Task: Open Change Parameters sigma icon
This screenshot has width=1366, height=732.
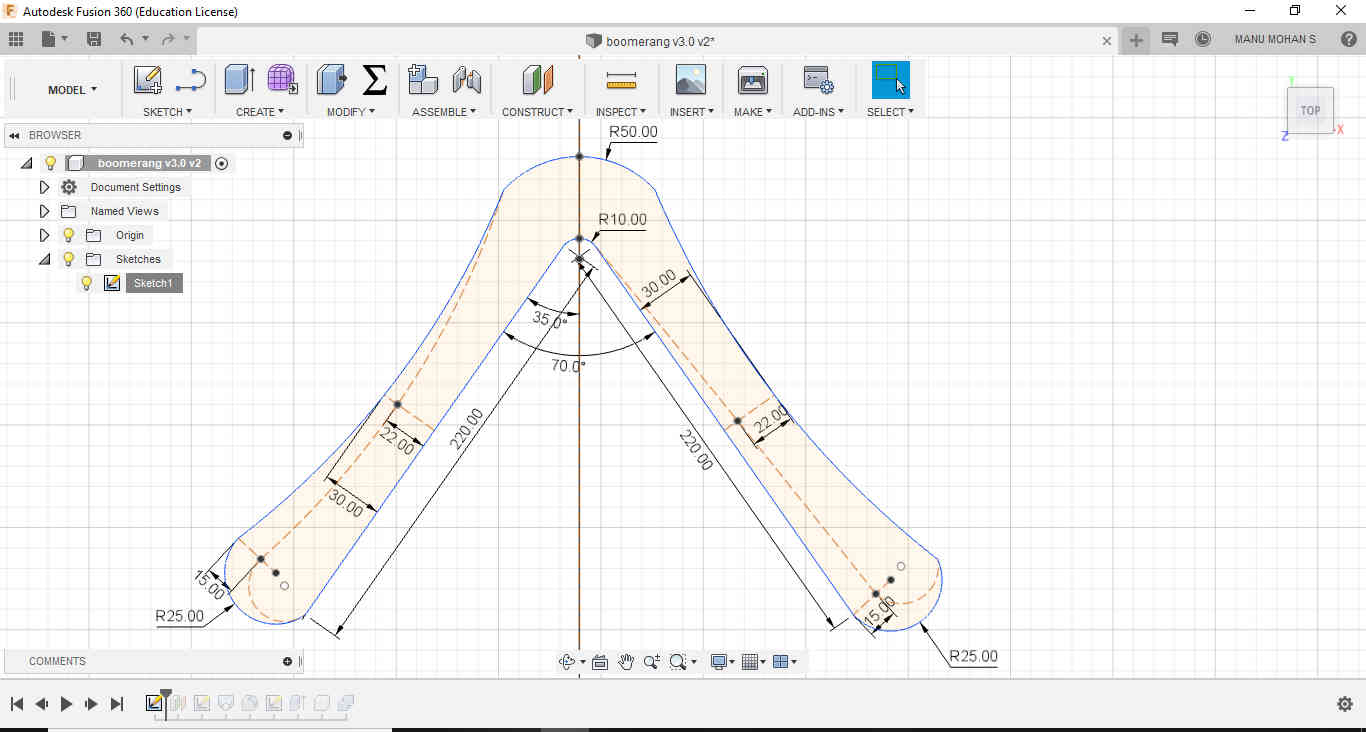Action: 374,80
